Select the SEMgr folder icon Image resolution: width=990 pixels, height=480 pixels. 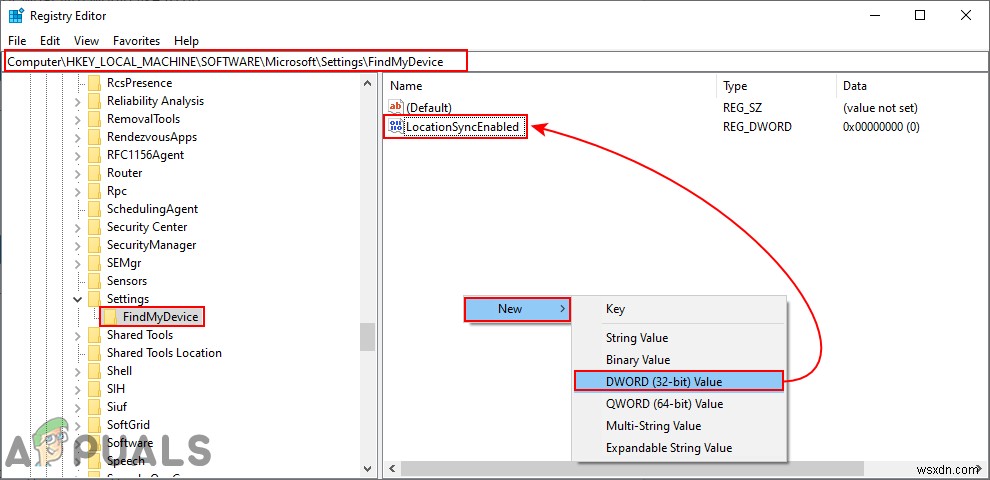tap(95, 263)
